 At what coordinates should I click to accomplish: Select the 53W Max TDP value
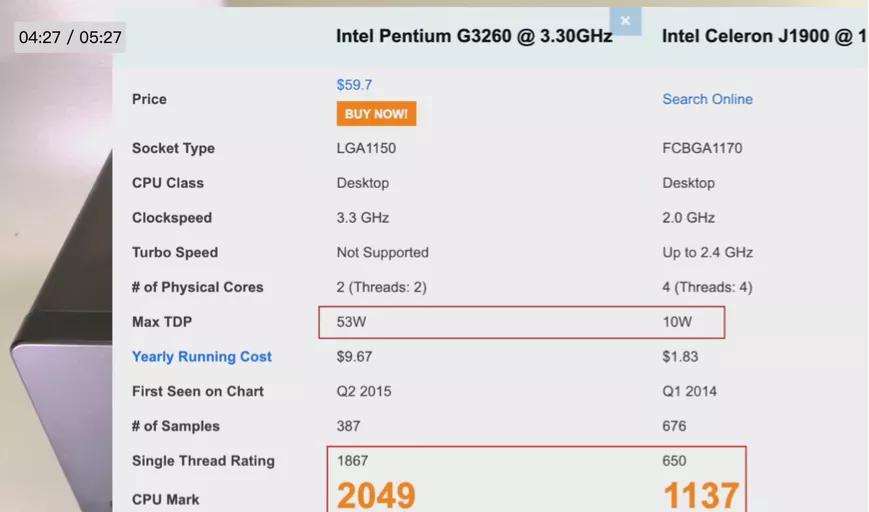(352, 322)
